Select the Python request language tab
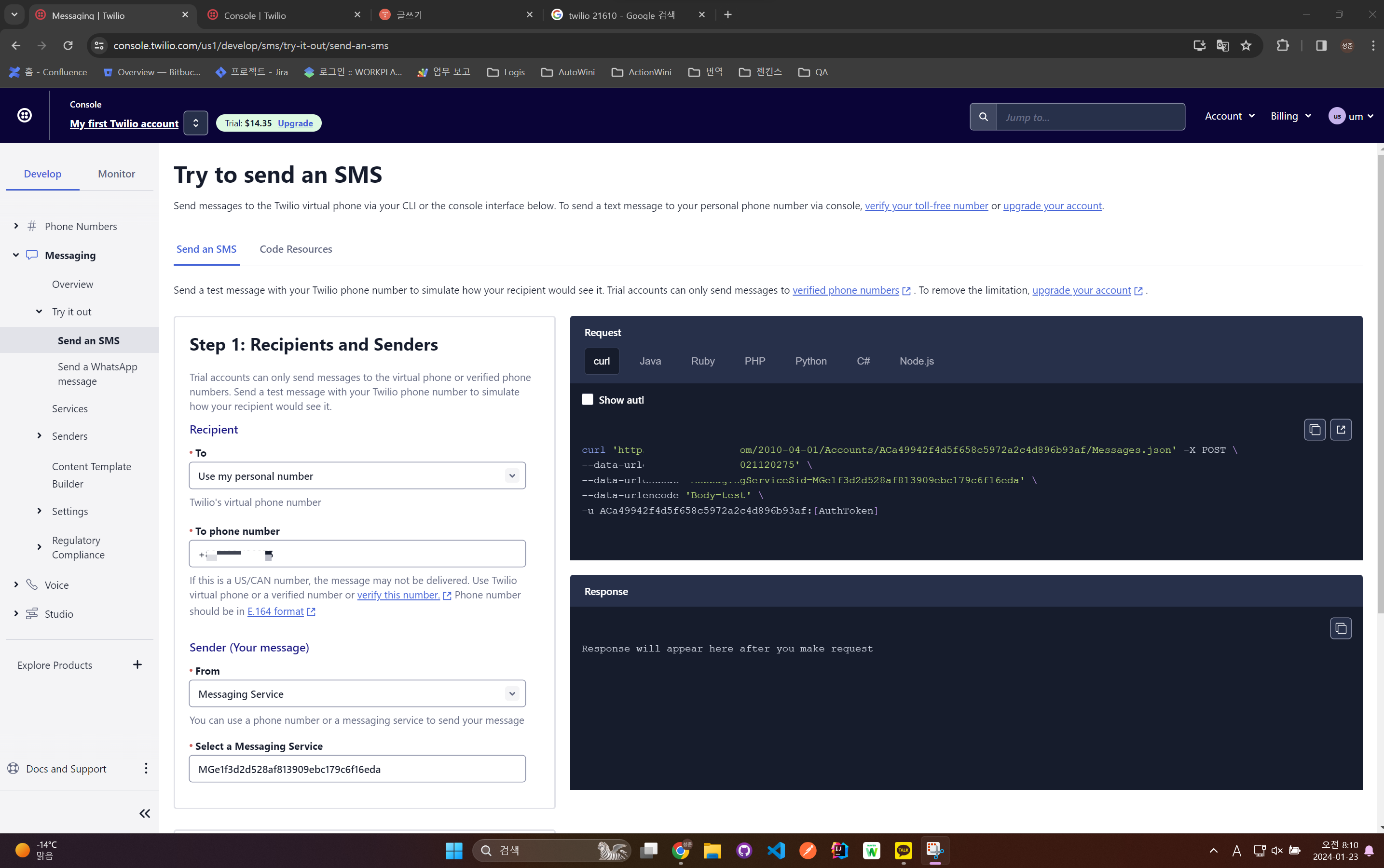1384x868 pixels. (x=810, y=361)
